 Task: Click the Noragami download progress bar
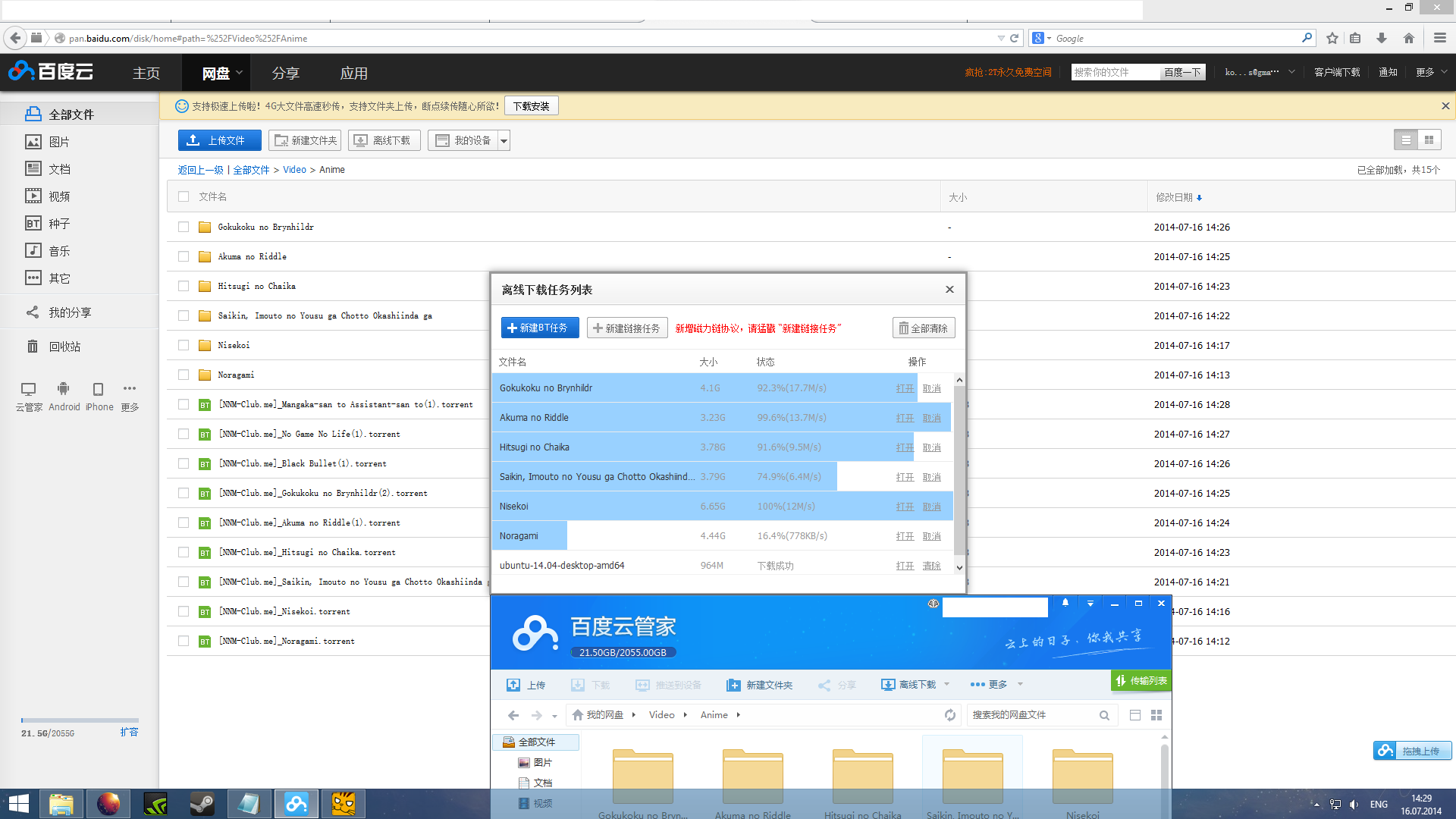click(529, 535)
